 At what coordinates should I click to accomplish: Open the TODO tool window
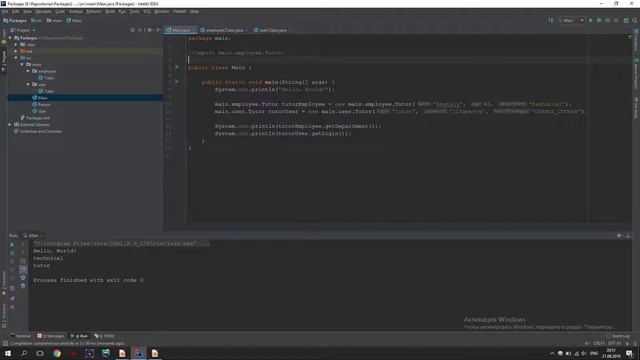pyautogui.click(x=104, y=336)
